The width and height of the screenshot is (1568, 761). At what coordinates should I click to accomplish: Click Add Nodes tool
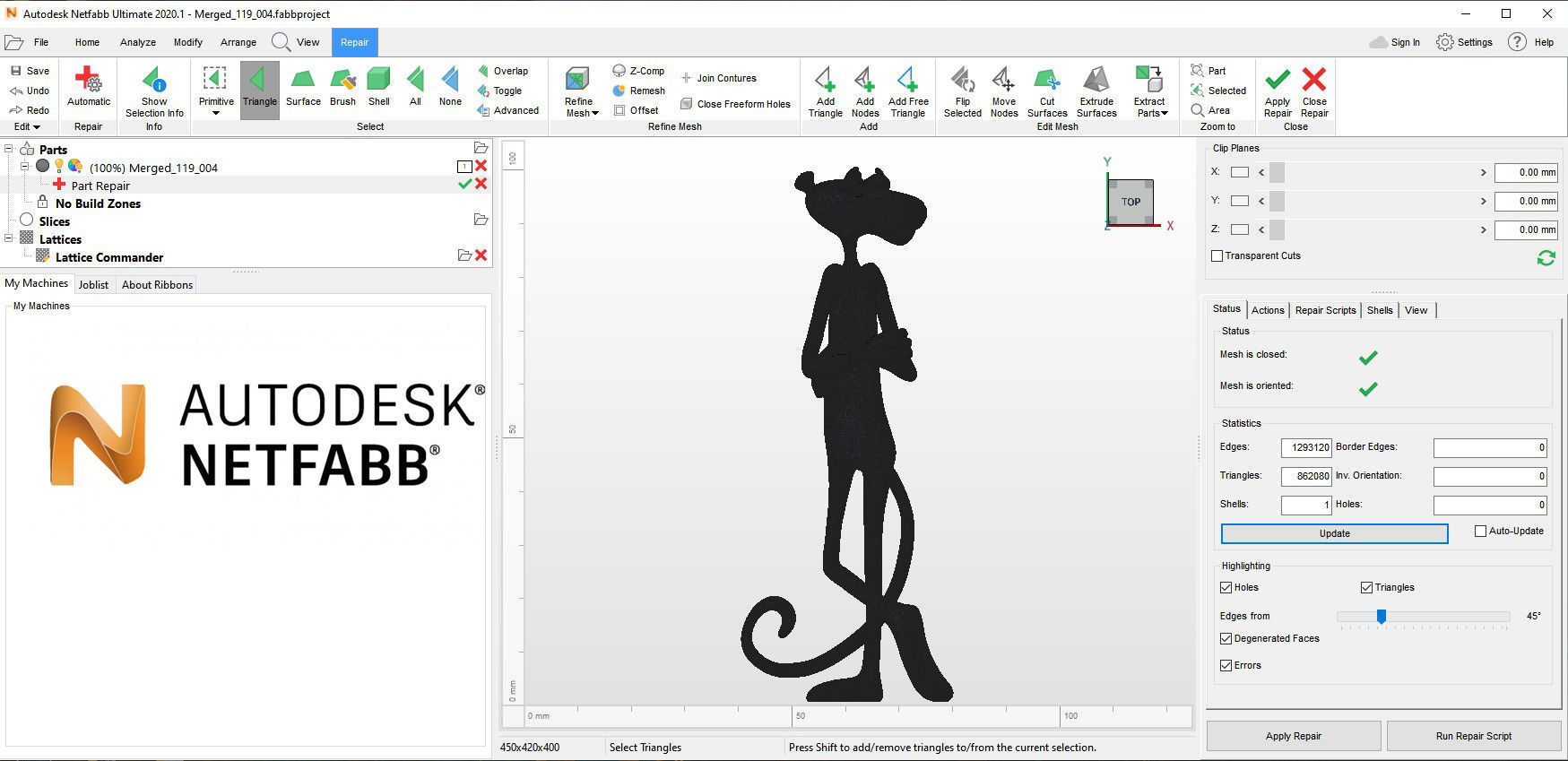[865, 91]
